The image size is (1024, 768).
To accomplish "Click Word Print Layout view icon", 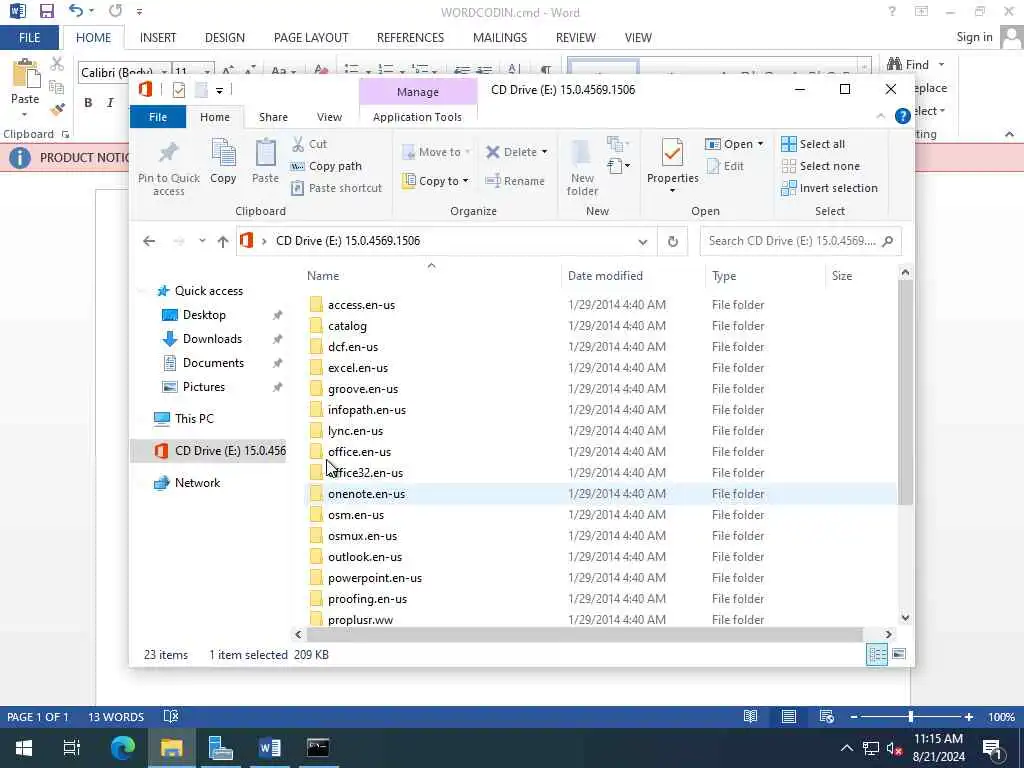I will [789, 716].
